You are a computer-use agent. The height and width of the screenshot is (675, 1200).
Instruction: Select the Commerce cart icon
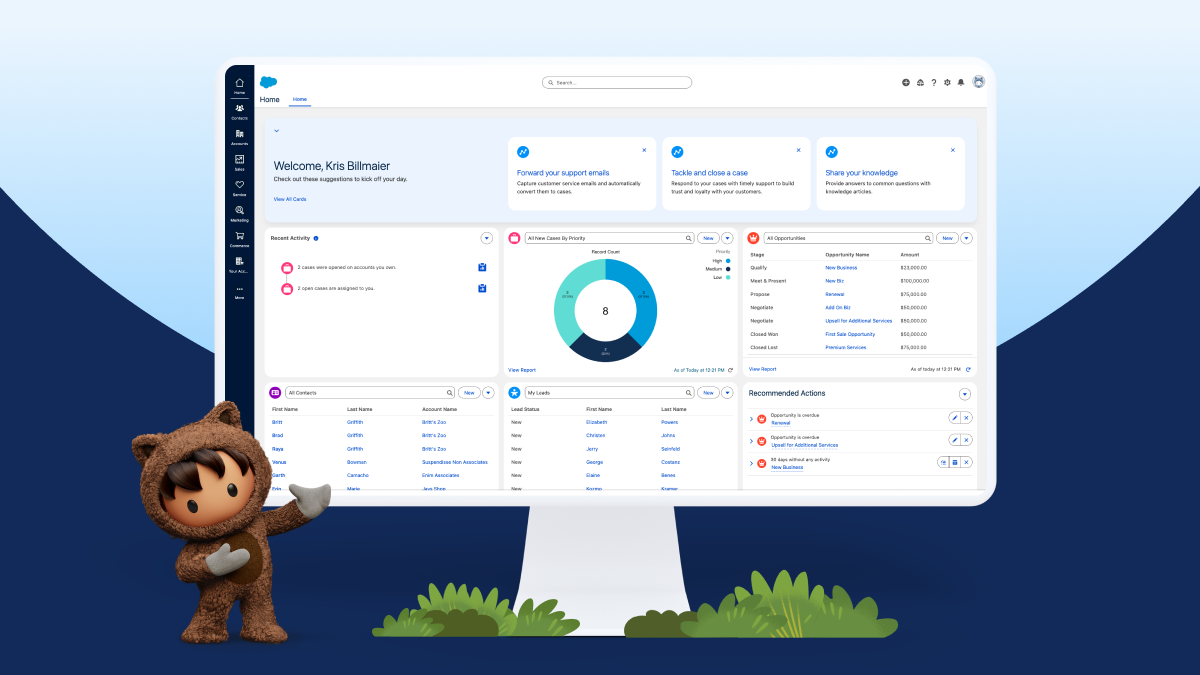click(239, 236)
